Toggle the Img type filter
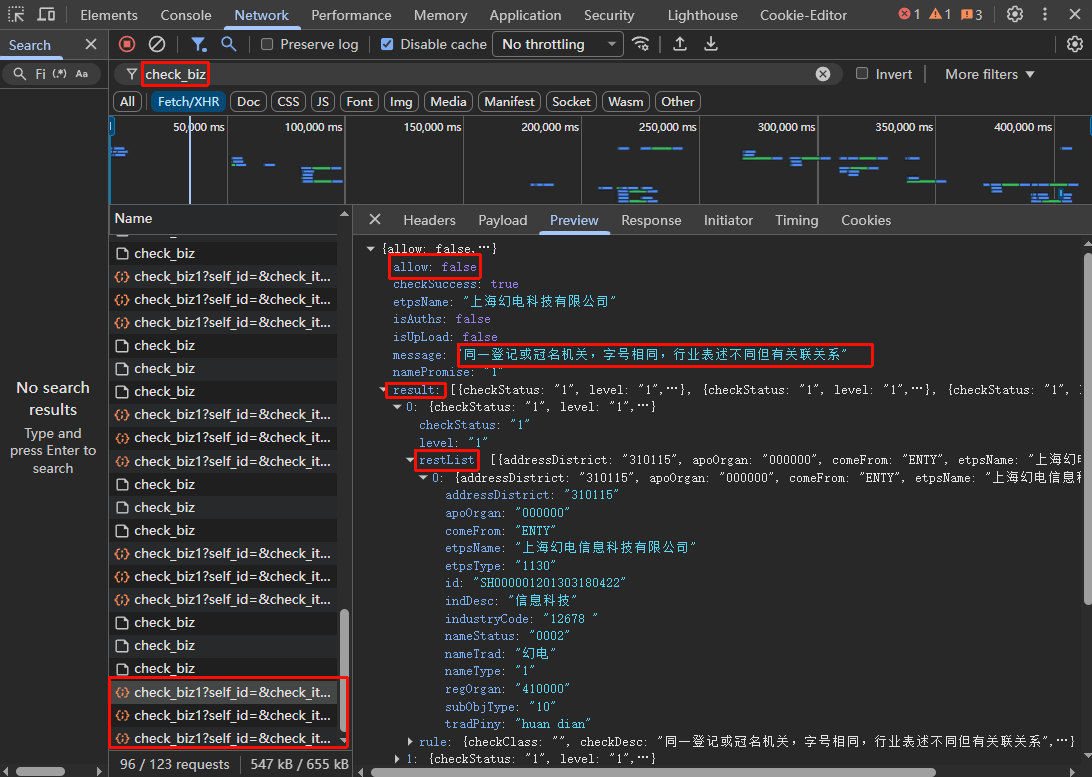1092x777 pixels. [x=400, y=102]
